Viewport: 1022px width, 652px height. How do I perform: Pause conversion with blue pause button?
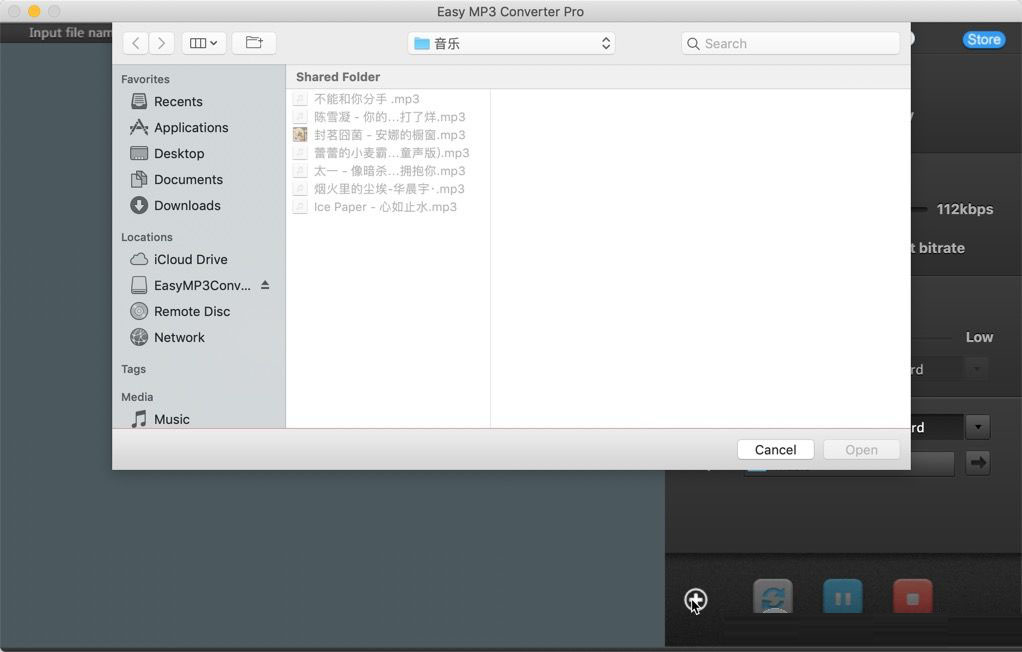pyautogui.click(x=843, y=597)
